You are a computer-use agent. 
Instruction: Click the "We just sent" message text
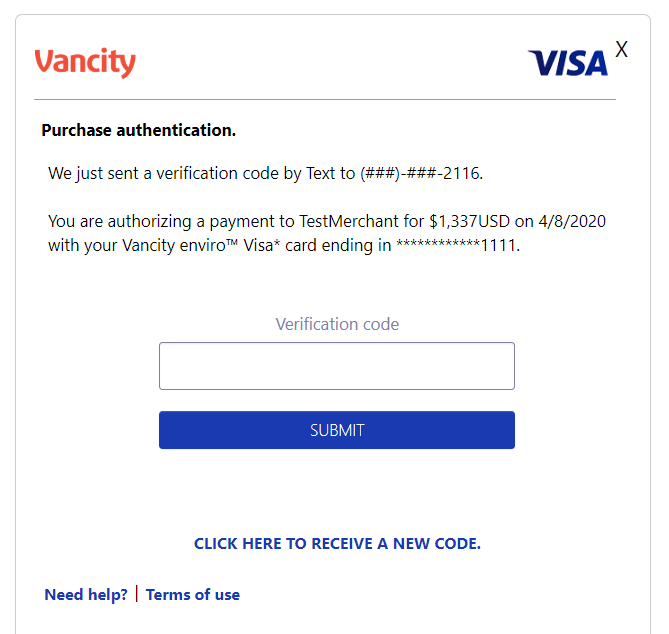[130, 173]
